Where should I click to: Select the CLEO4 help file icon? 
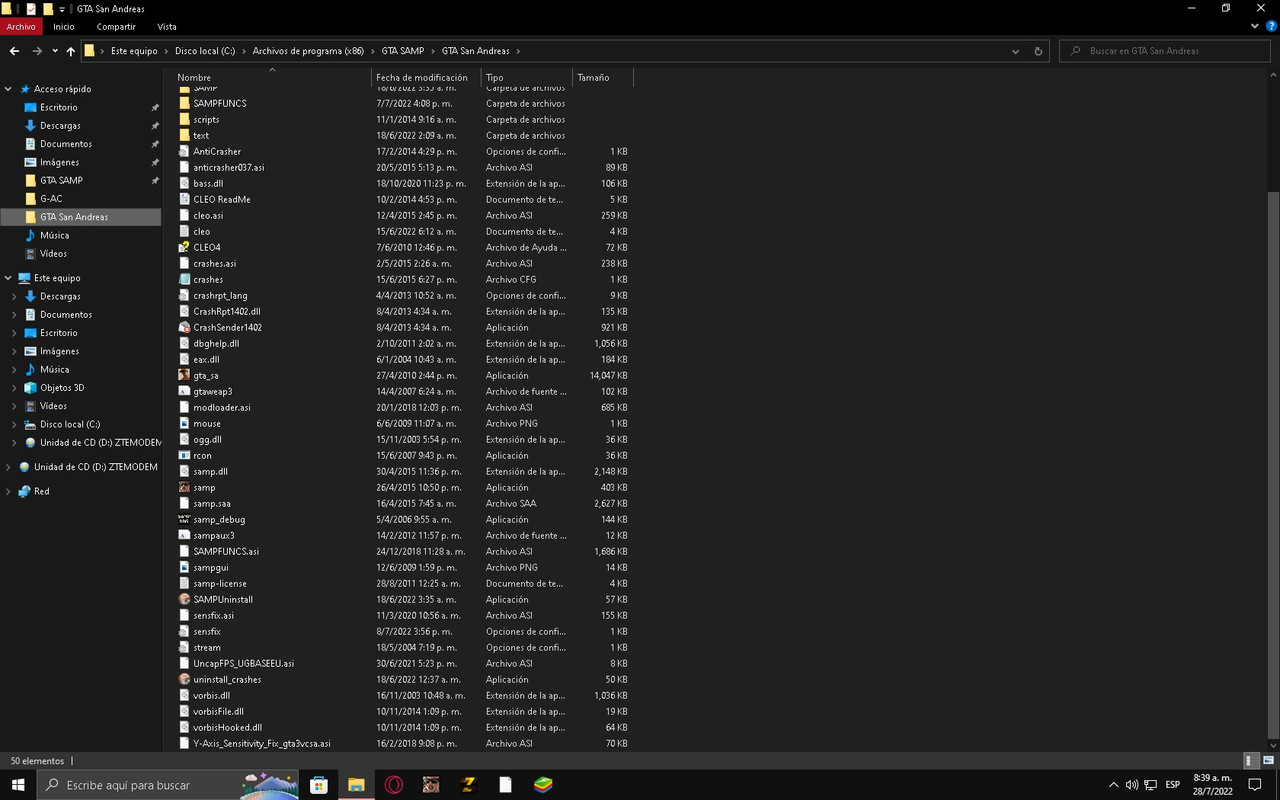[184, 247]
